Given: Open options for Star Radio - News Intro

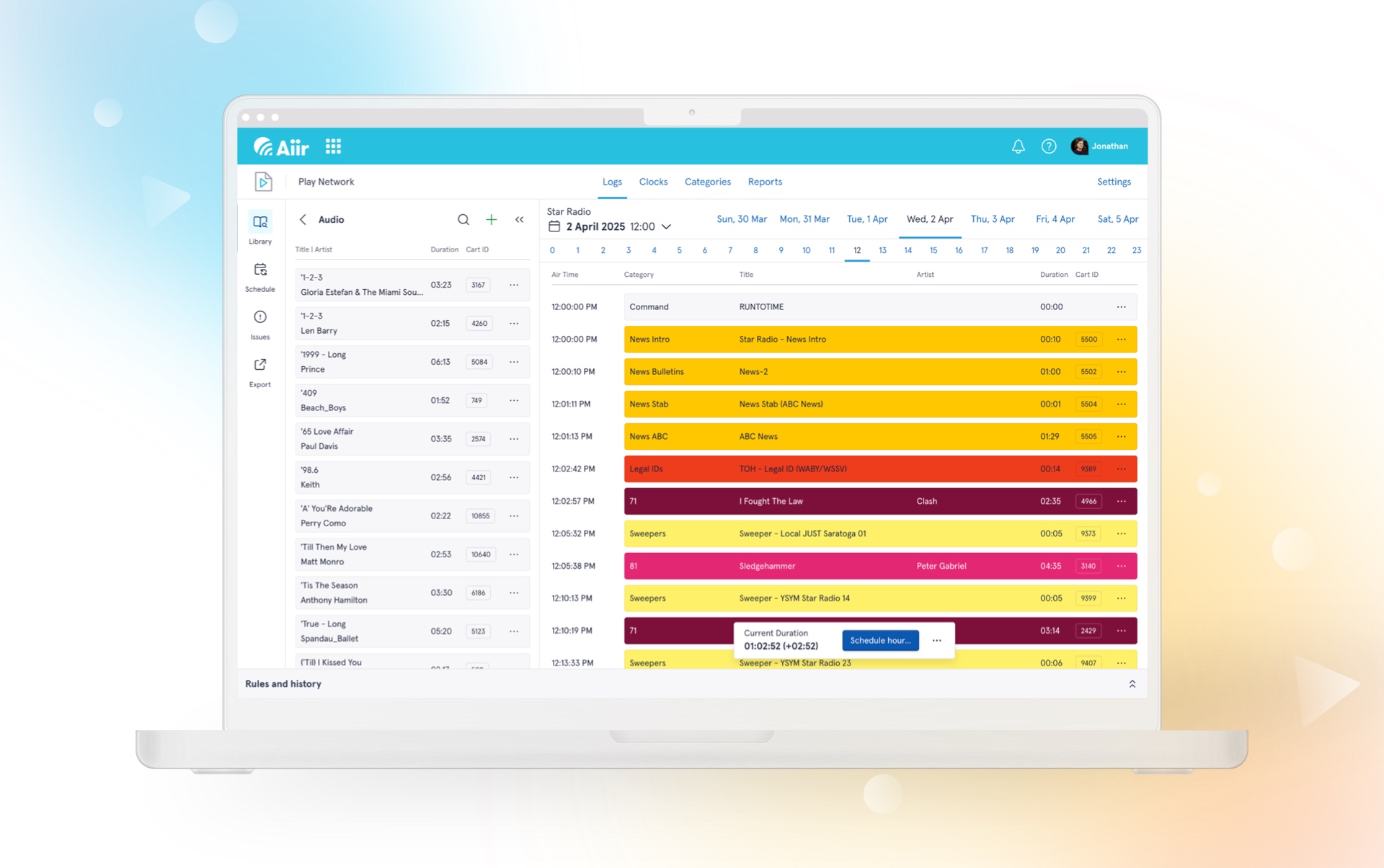Looking at the screenshot, I should (x=1122, y=339).
